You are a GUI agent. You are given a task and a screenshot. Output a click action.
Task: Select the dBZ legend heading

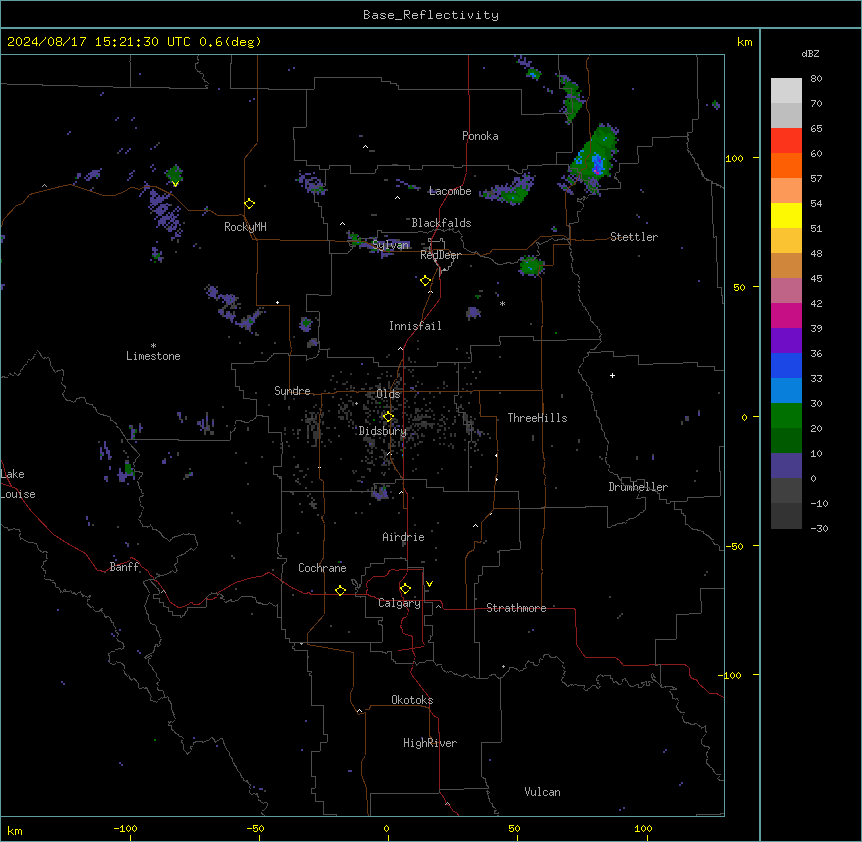810,53
